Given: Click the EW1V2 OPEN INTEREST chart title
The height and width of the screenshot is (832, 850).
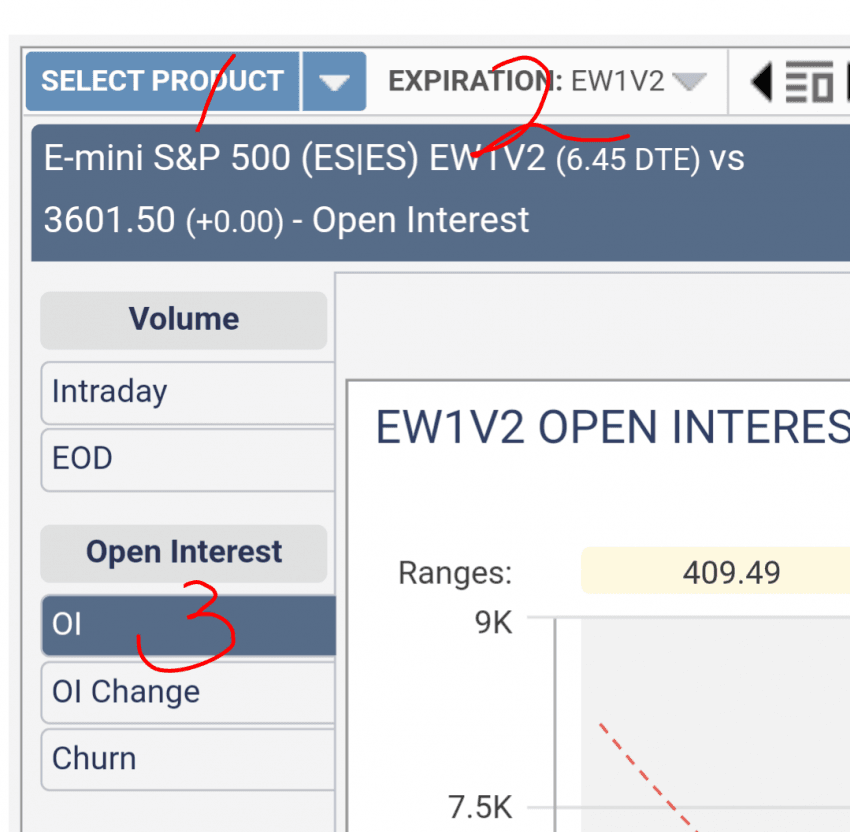Looking at the screenshot, I should 612,428.
